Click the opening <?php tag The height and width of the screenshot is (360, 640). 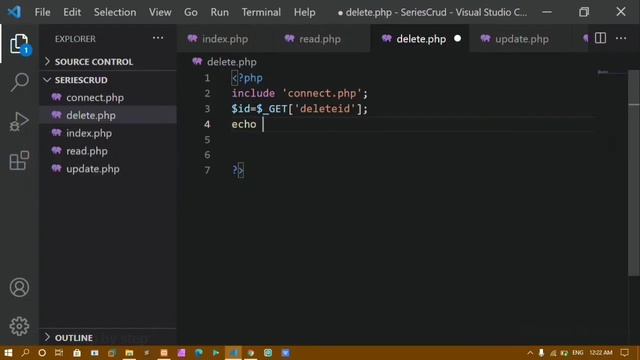247,78
